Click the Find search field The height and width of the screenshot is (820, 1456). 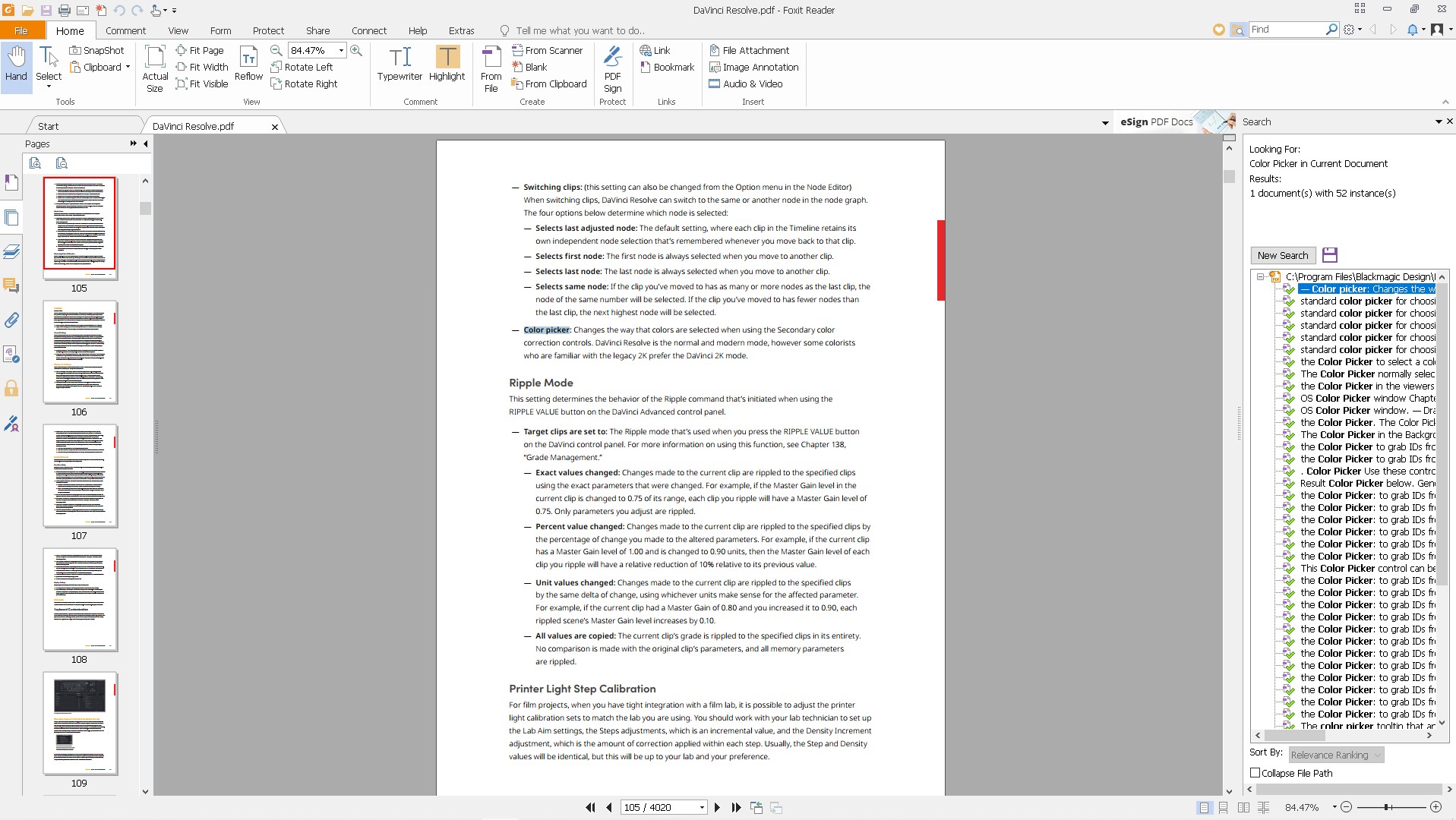[1288, 29]
